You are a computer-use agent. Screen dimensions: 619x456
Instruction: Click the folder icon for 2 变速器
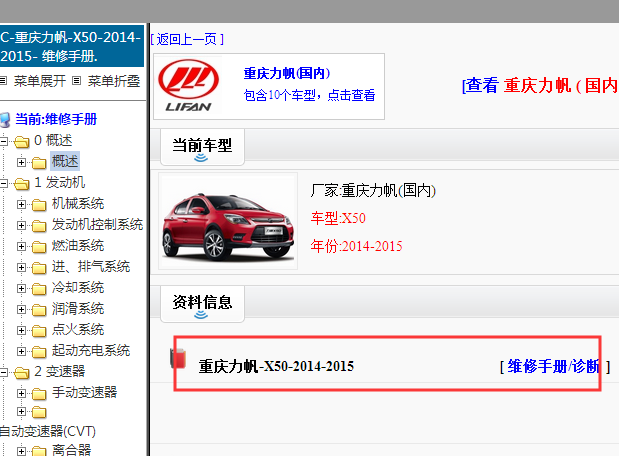click(x=22, y=372)
